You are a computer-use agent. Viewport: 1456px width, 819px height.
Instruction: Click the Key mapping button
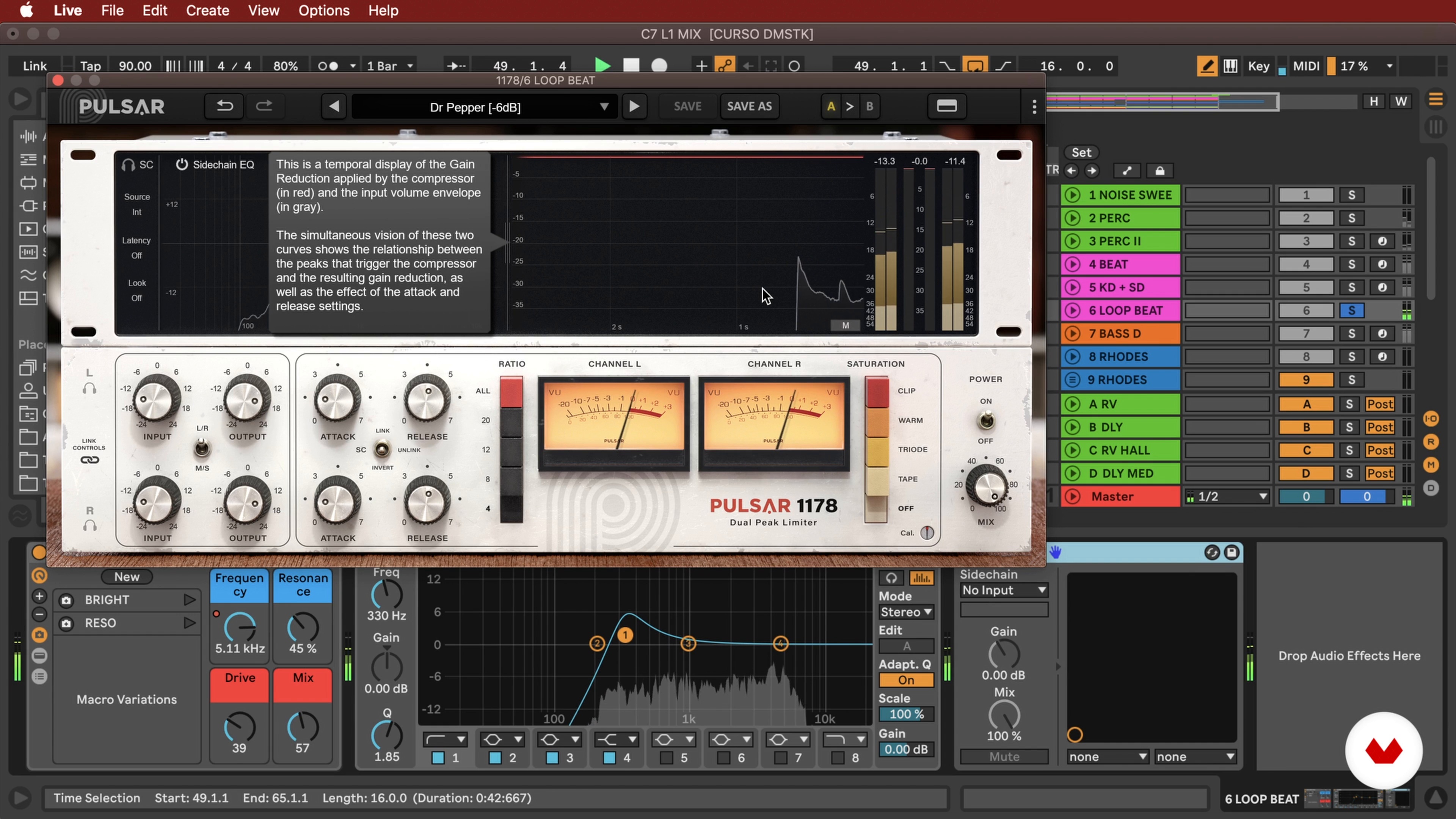click(x=1259, y=66)
